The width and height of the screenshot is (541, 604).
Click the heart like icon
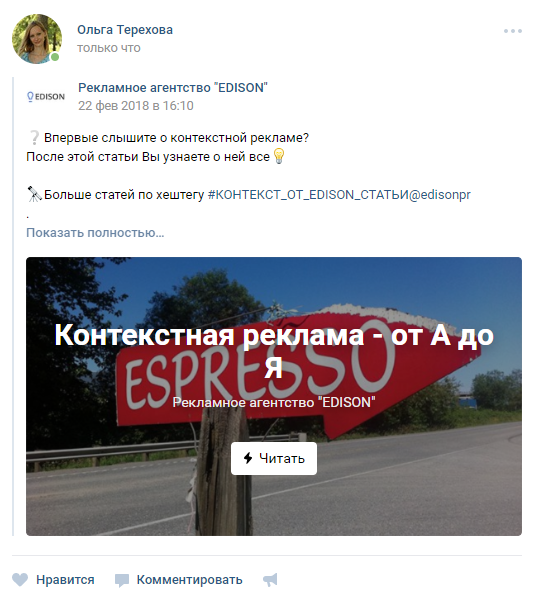pyautogui.click(x=20, y=580)
